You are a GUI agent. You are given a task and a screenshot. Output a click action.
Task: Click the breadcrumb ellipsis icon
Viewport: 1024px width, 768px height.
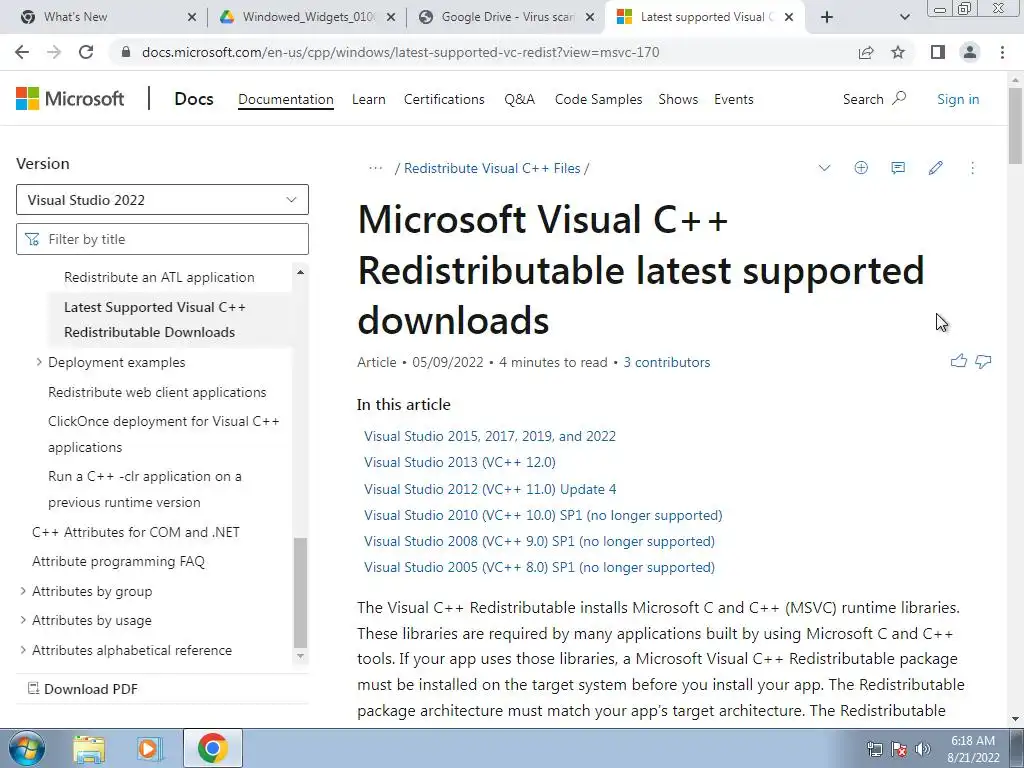click(x=376, y=168)
